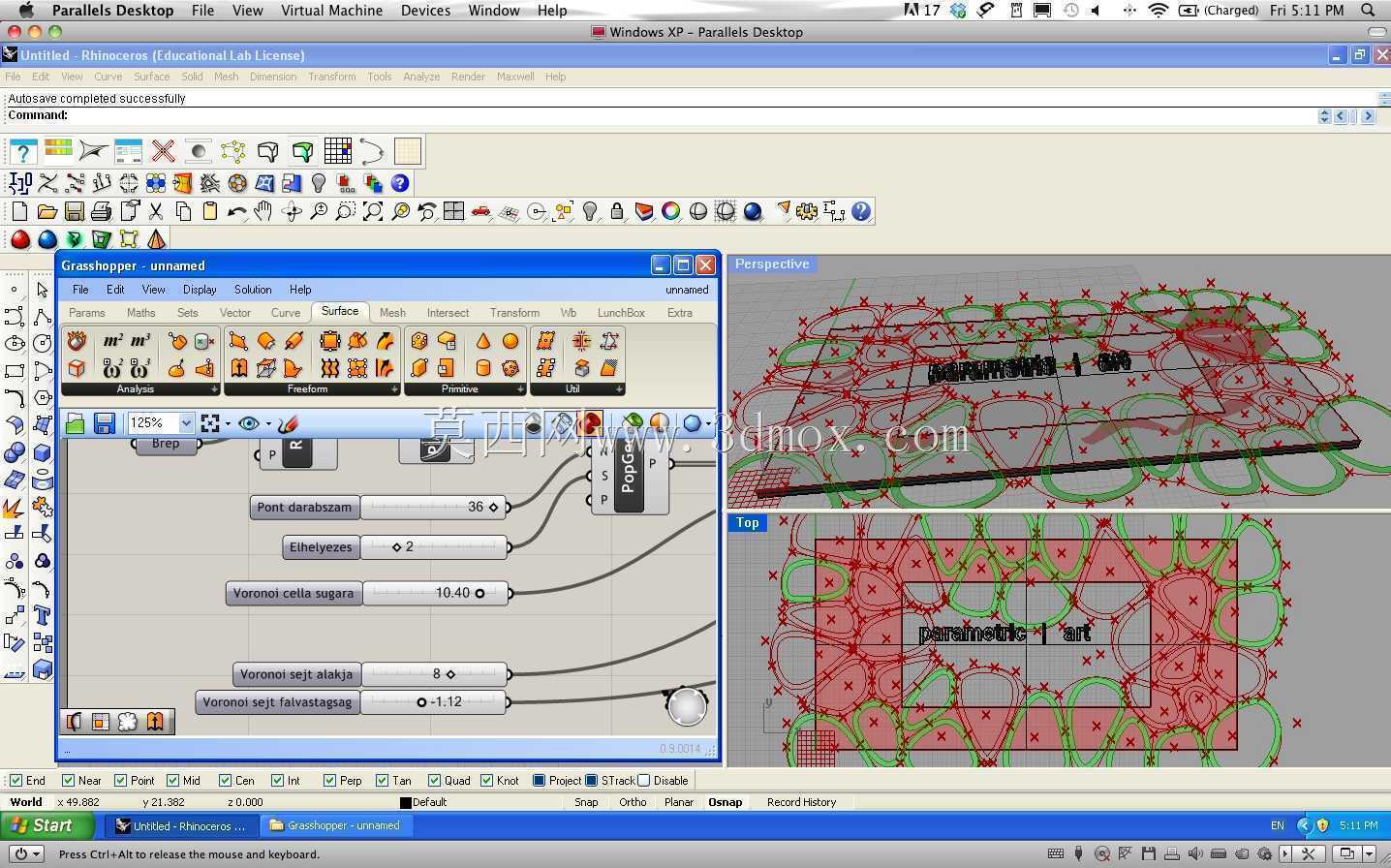Switch to the Curve tab in Grasshopper
Screen dimensions: 1391x868
pos(285,313)
